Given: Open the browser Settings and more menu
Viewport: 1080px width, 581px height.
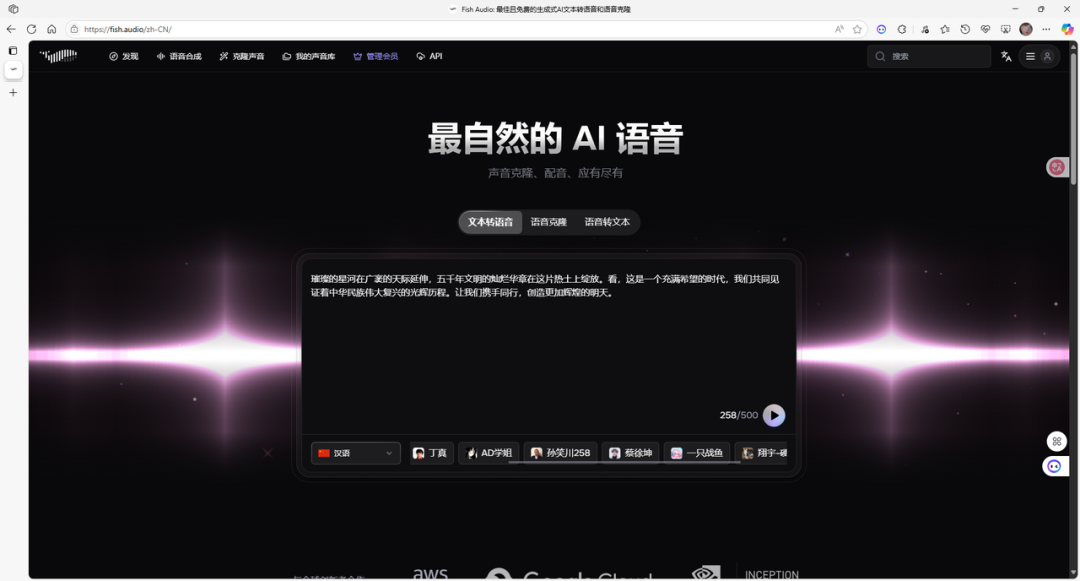Looking at the screenshot, I should [x=1046, y=29].
